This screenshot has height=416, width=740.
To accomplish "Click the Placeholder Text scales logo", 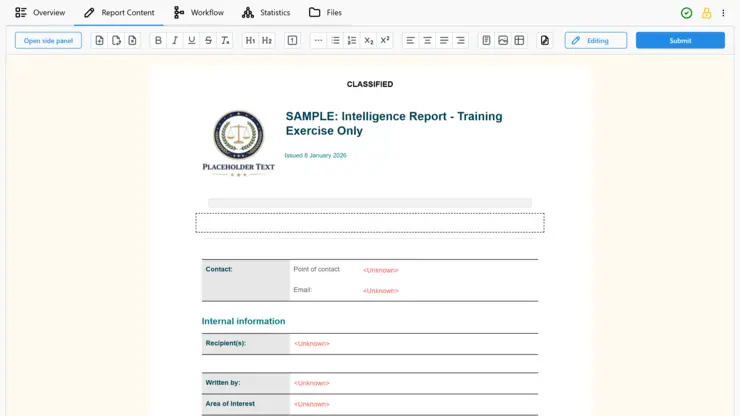I will click(x=238, y=144).
